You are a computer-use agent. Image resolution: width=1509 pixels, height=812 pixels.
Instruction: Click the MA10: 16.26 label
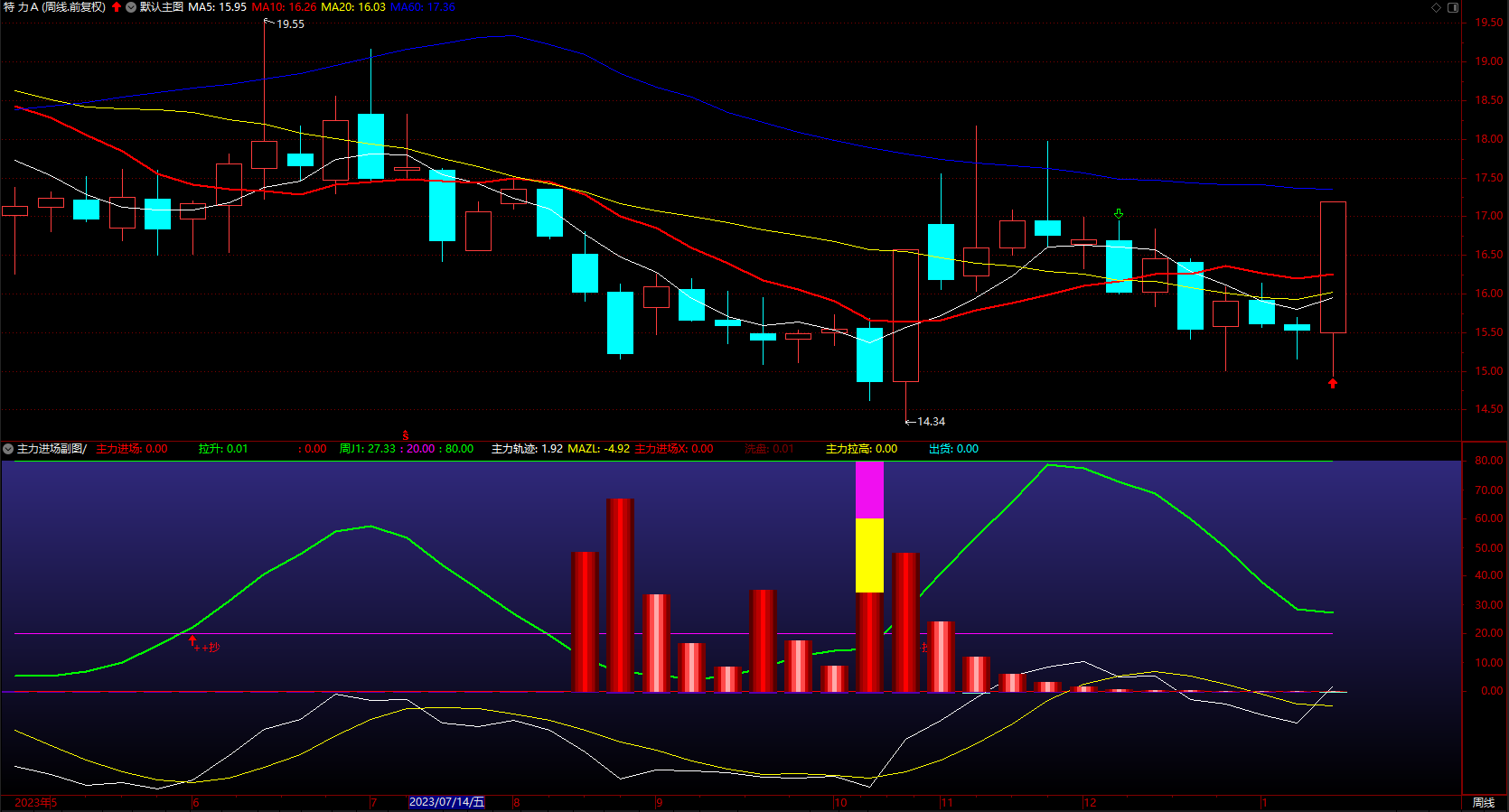284,7
